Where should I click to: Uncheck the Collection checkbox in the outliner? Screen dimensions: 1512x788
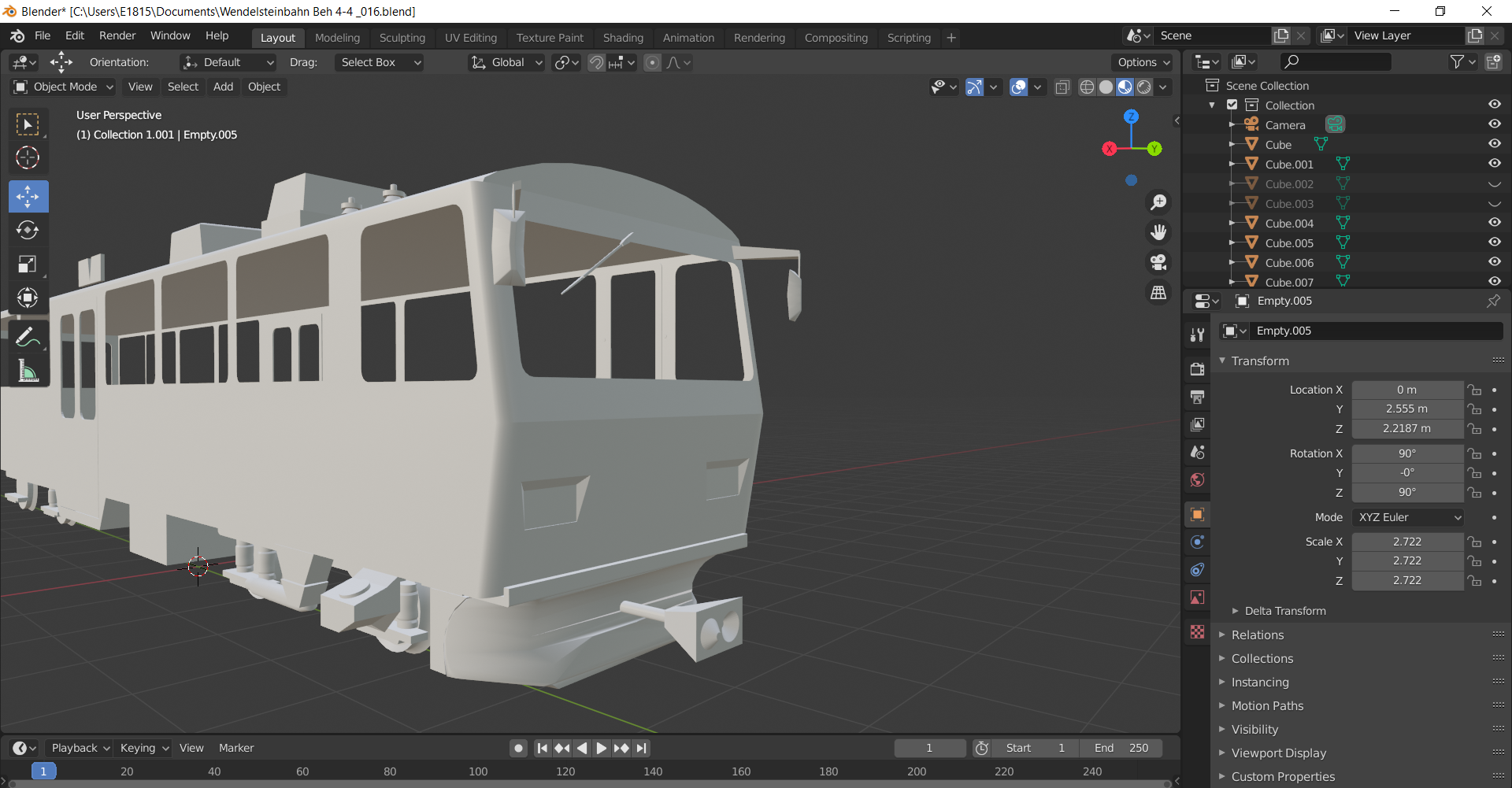click(1232, 105)
